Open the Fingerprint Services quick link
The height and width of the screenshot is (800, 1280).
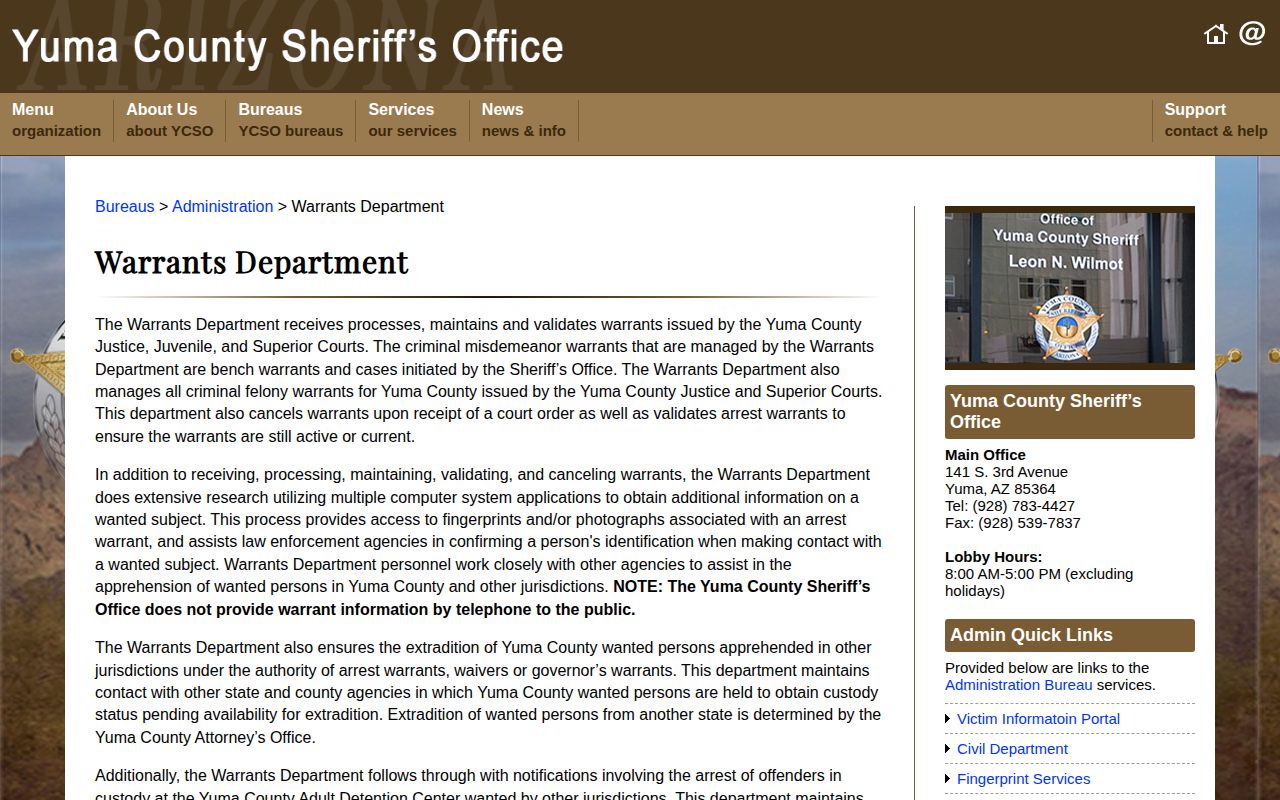click(1023, 779)
